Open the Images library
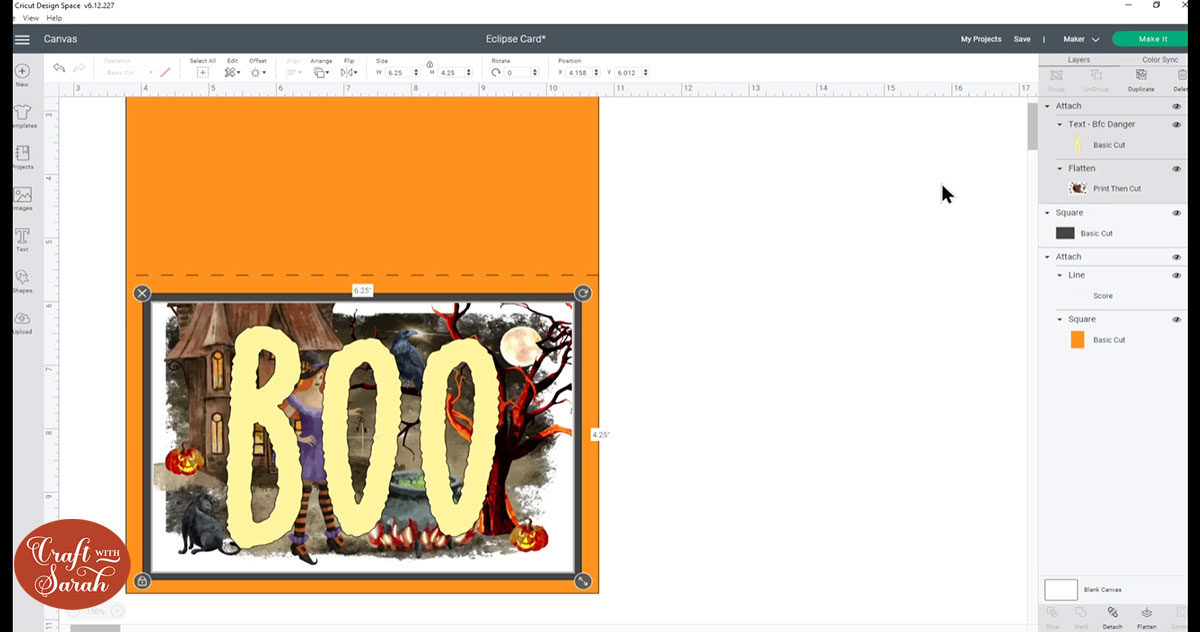The height and width of the screenshot is (632, 1200). coord(22,197)
